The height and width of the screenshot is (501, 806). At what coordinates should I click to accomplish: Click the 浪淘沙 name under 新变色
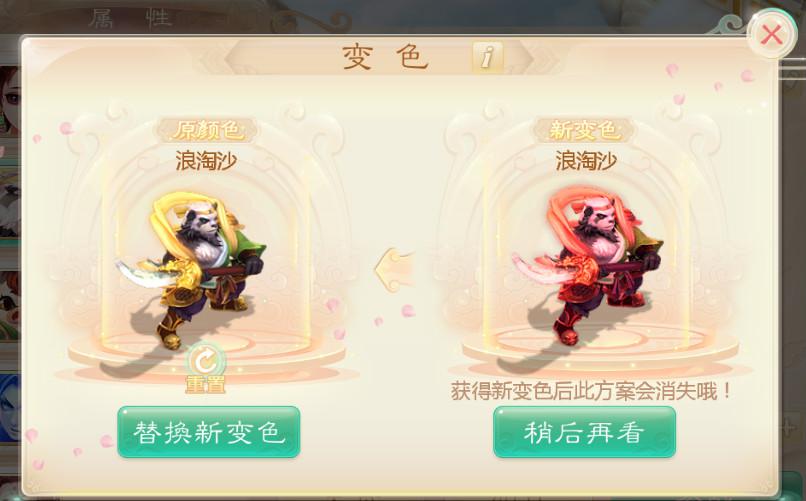click(586, 161)
